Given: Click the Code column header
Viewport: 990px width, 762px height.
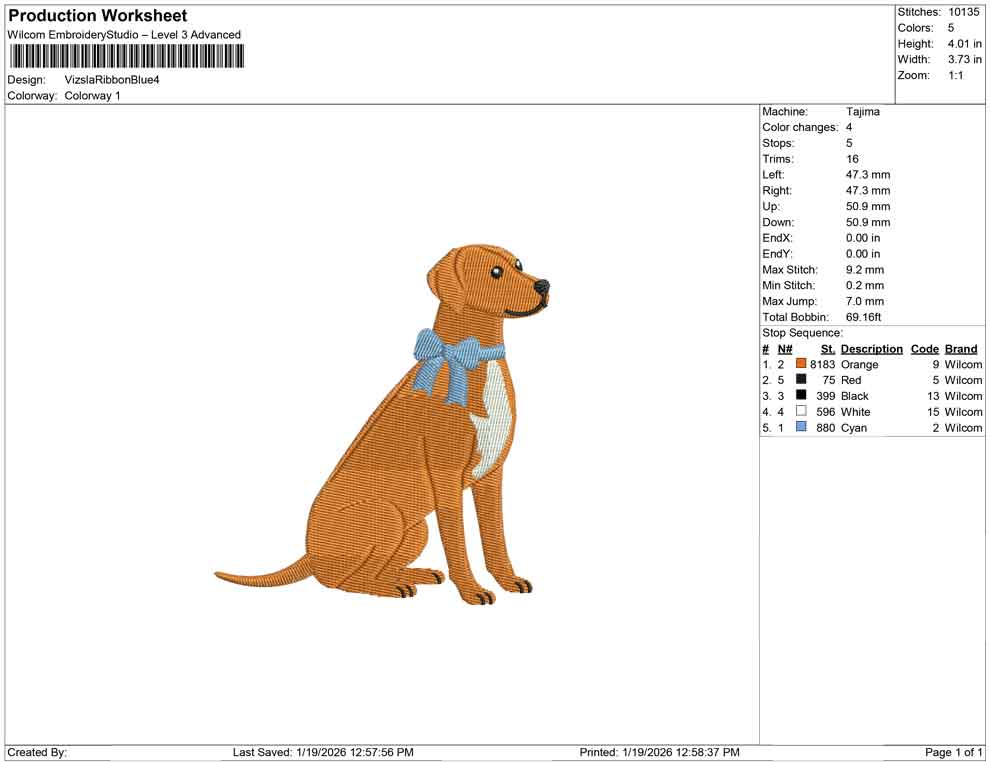Looking at the screenshot, I should click(x=924, y=348).
